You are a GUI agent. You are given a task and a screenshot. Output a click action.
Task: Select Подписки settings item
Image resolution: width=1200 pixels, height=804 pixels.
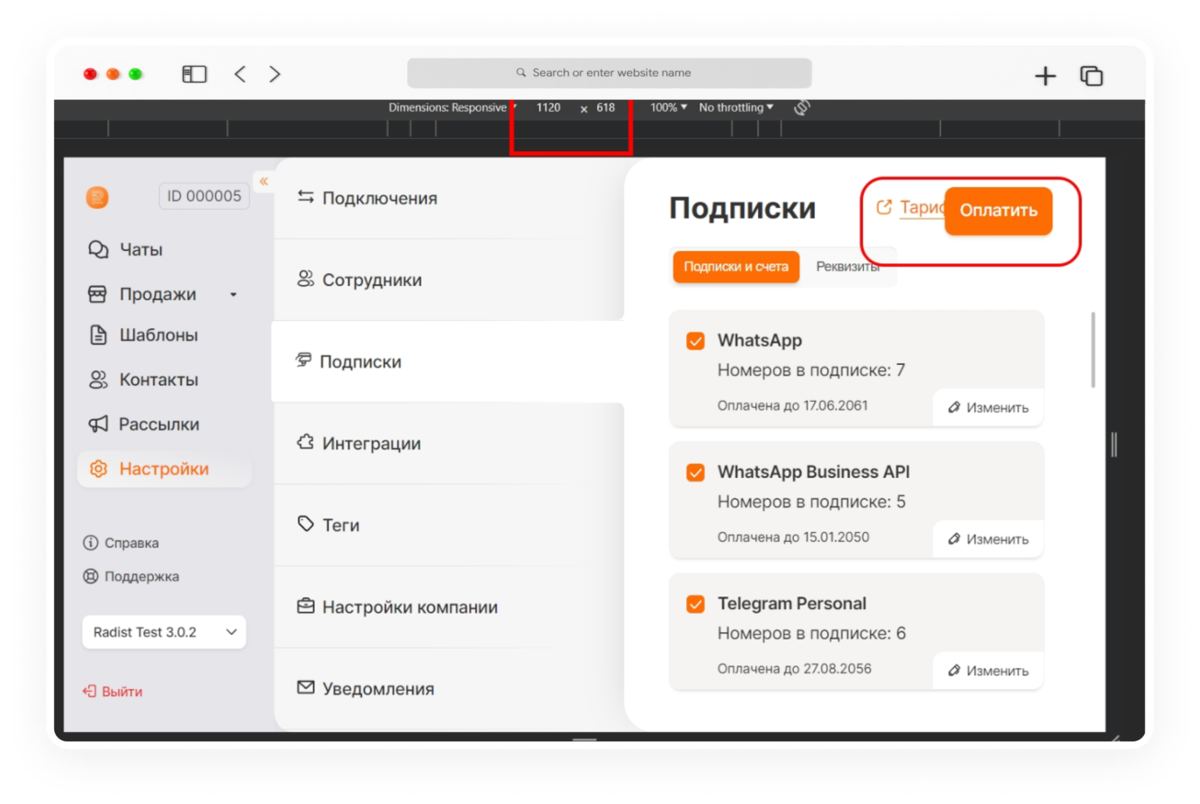coord(449,362)
